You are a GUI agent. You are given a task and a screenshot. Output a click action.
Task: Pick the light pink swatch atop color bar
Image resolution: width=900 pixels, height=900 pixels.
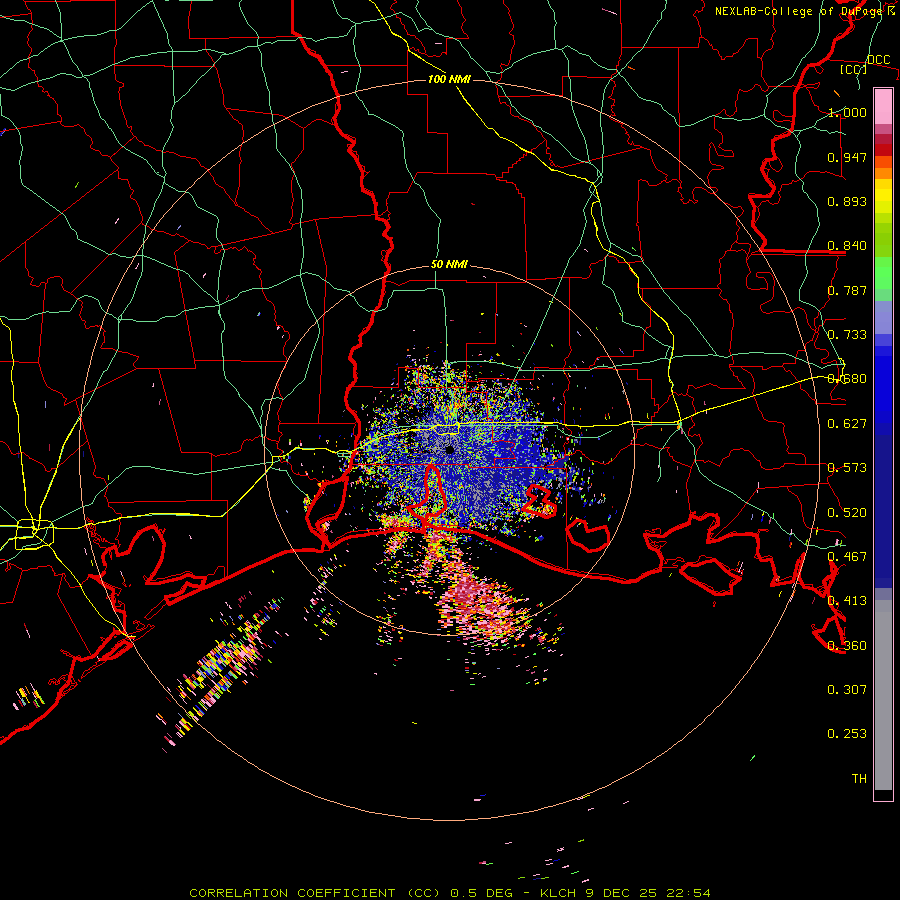click(883, 106)
